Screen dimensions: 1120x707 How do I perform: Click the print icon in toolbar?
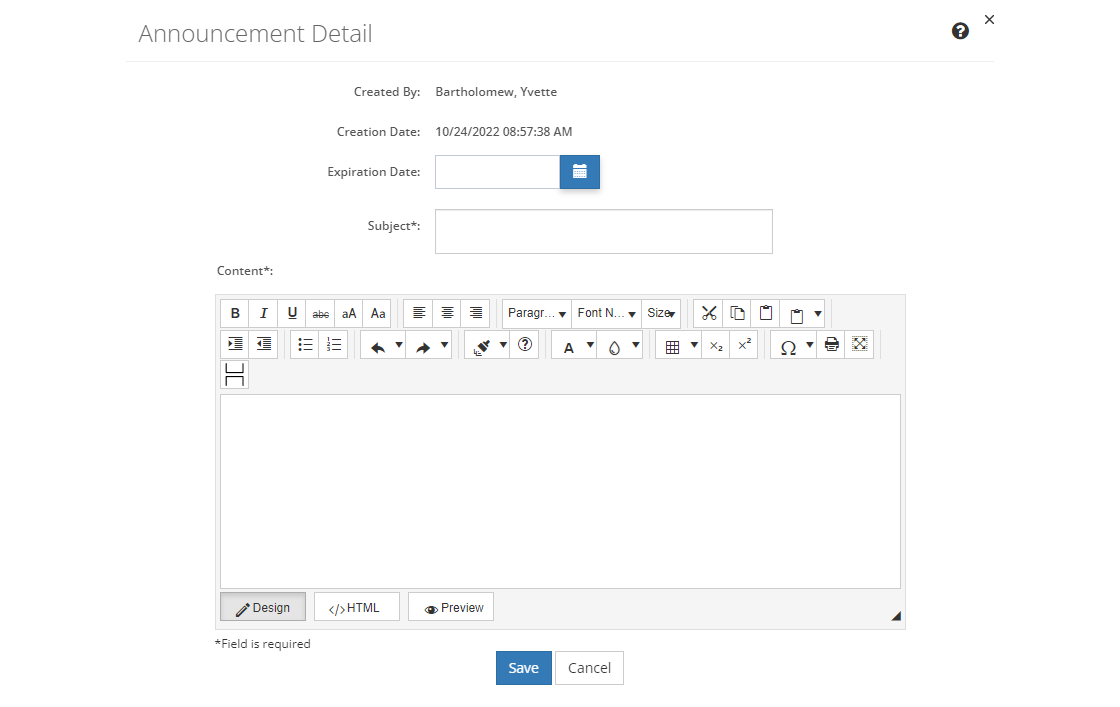[x=831, y=345]
